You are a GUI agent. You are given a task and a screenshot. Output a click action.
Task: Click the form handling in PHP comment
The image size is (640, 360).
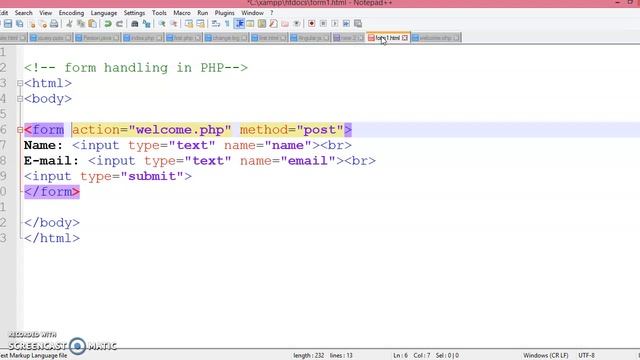(x=136, y=68)
